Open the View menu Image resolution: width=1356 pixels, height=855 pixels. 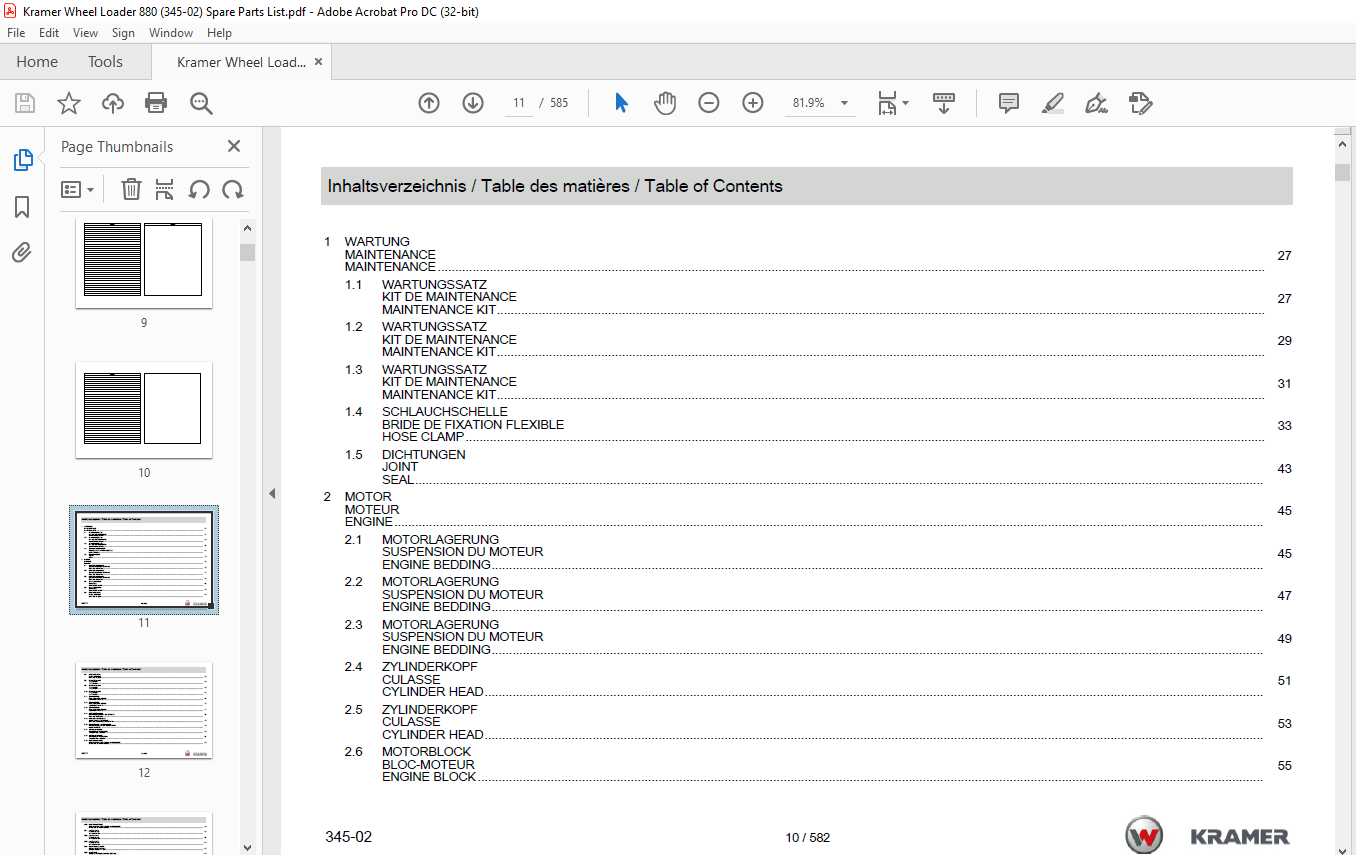pos(86,33)
